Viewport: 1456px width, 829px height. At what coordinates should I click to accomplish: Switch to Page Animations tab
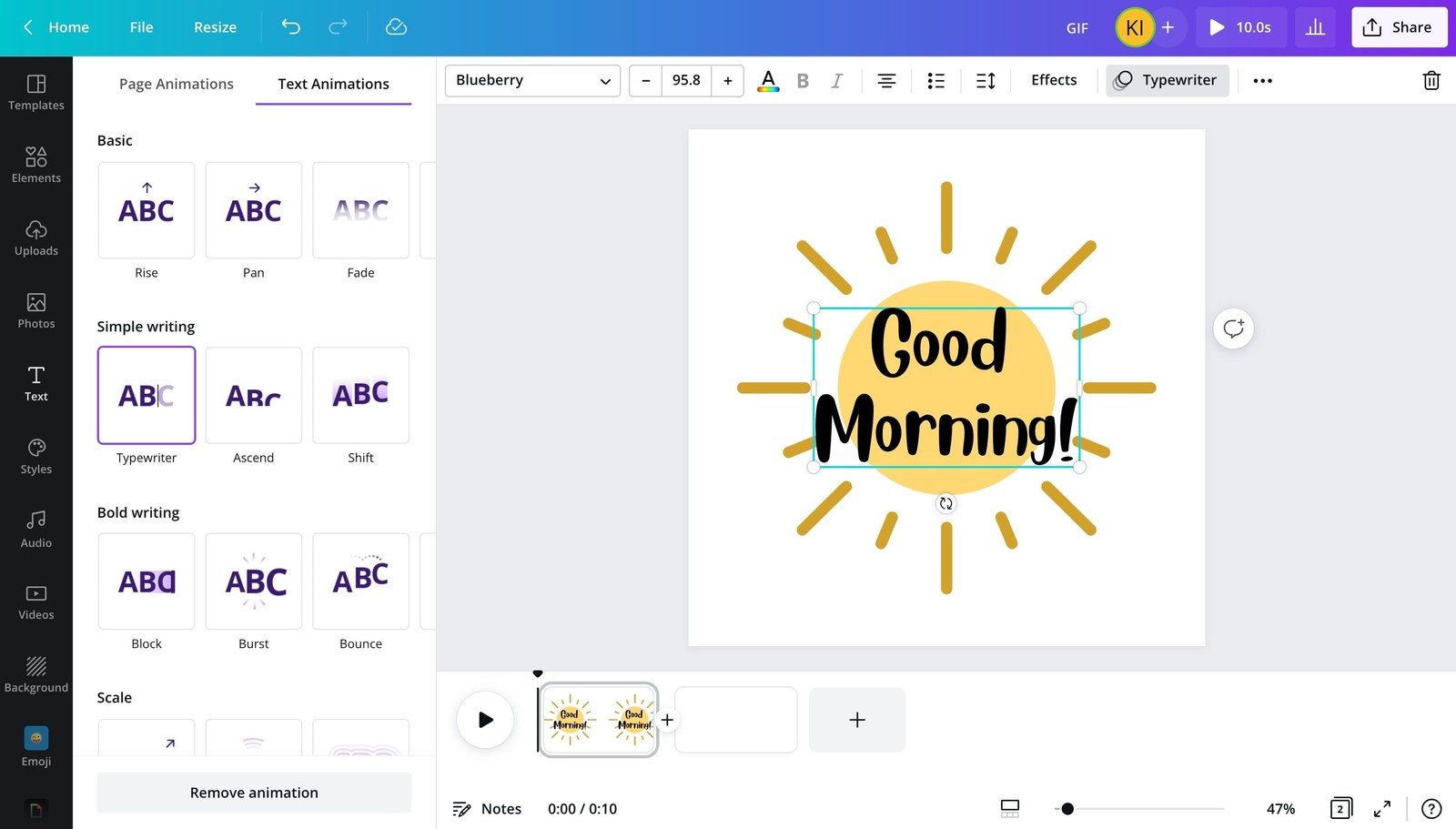176,84
